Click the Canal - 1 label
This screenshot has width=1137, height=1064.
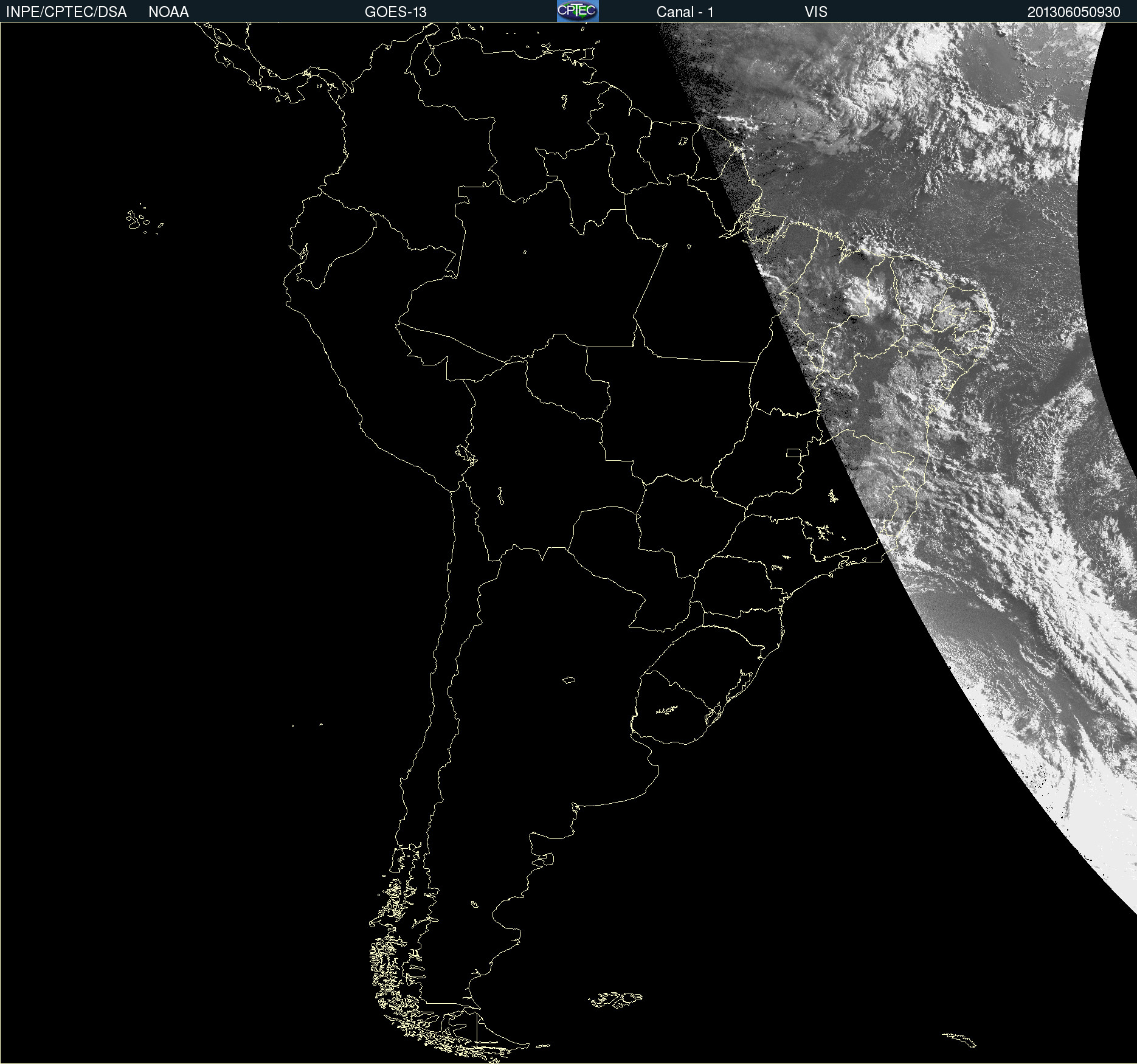coord(685,12)
